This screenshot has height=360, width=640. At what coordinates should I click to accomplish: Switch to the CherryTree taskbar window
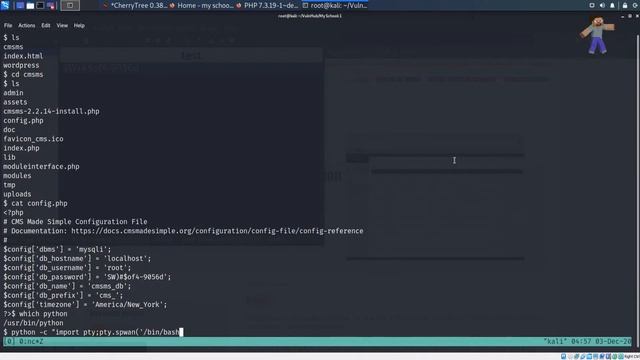pyautogui.click(x=135, y=6)
